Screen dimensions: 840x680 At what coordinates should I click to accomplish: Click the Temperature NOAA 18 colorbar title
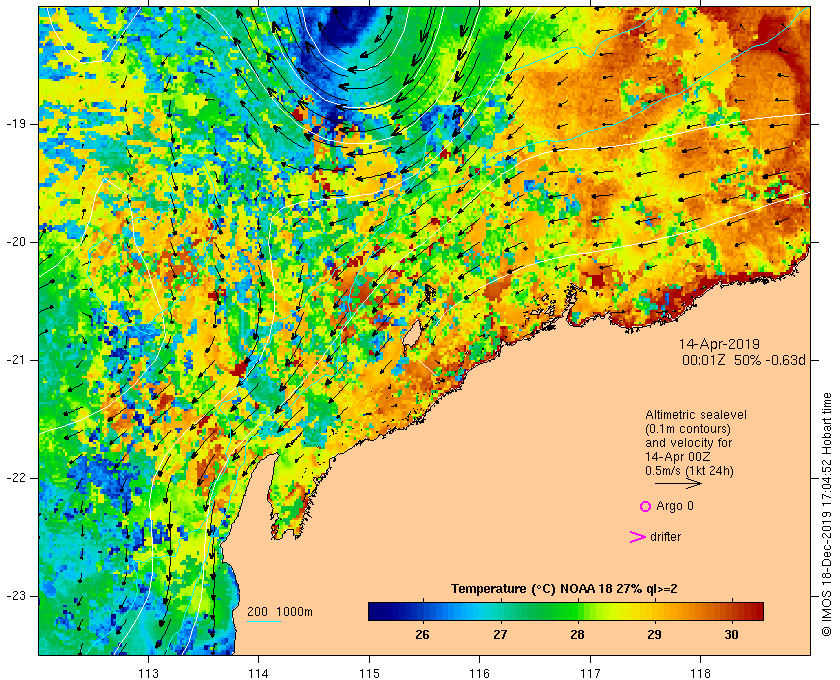(x=564, y=589)
